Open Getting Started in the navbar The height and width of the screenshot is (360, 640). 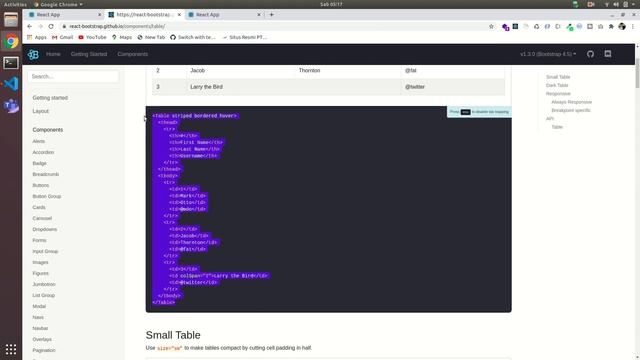[x=89, y=54]
